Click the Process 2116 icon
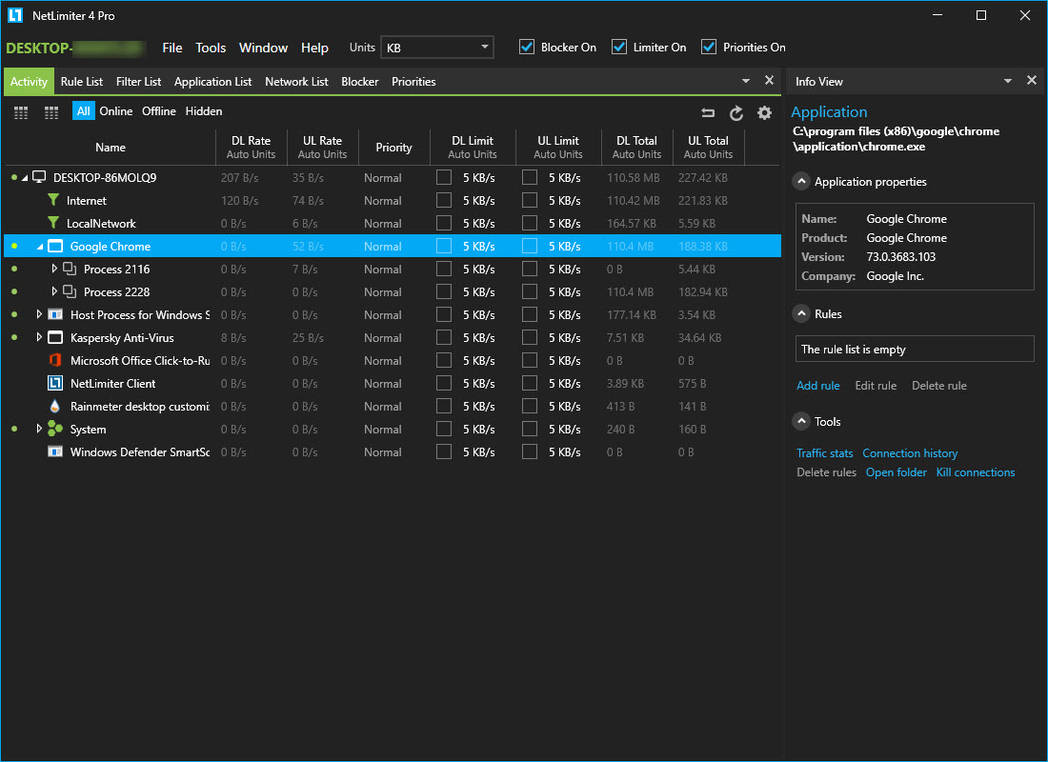Image resolution: width=1048 pixels, height=762 pixels. click(70, 269)
